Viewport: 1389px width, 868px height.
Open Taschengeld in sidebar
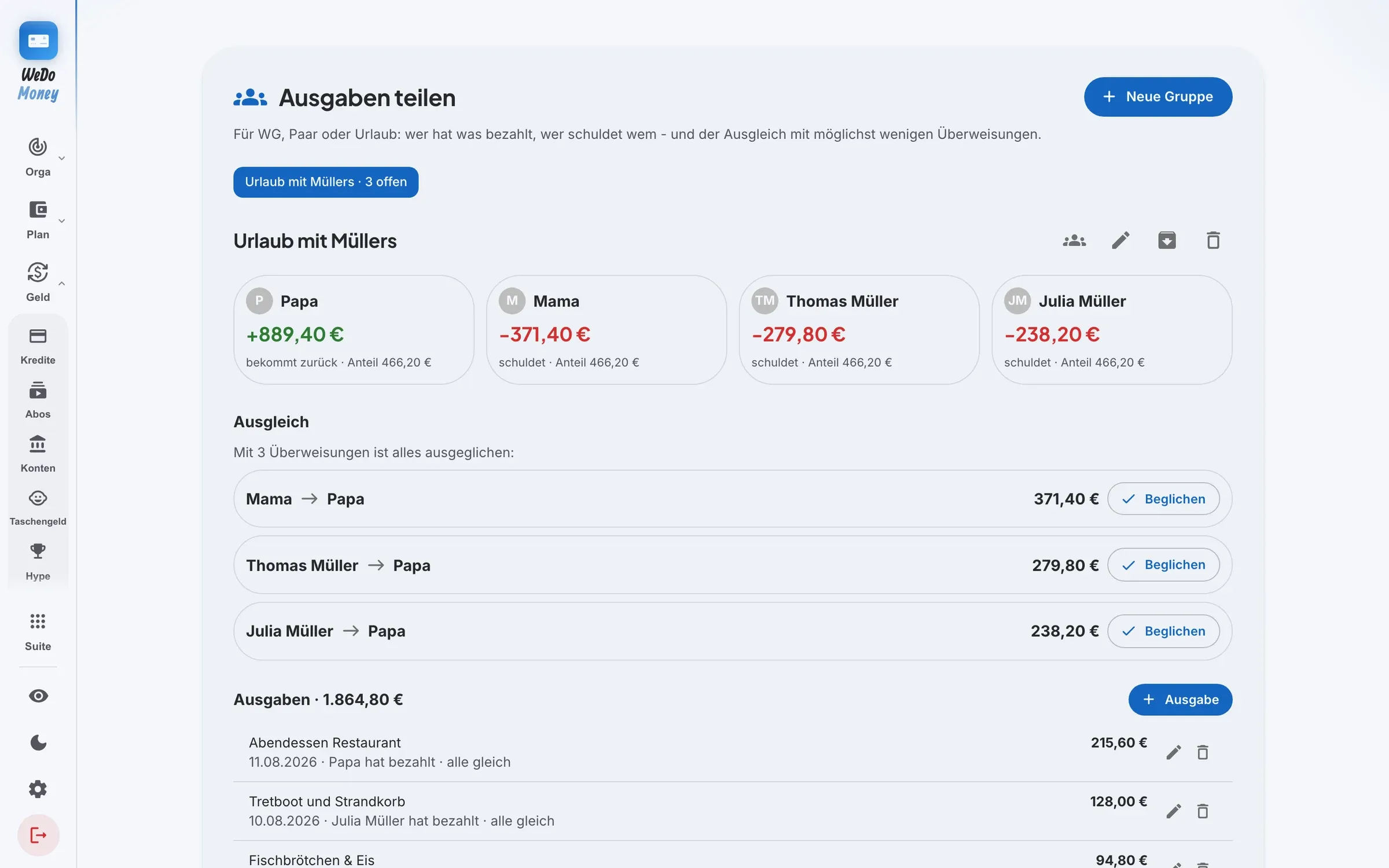coord(38,508)
